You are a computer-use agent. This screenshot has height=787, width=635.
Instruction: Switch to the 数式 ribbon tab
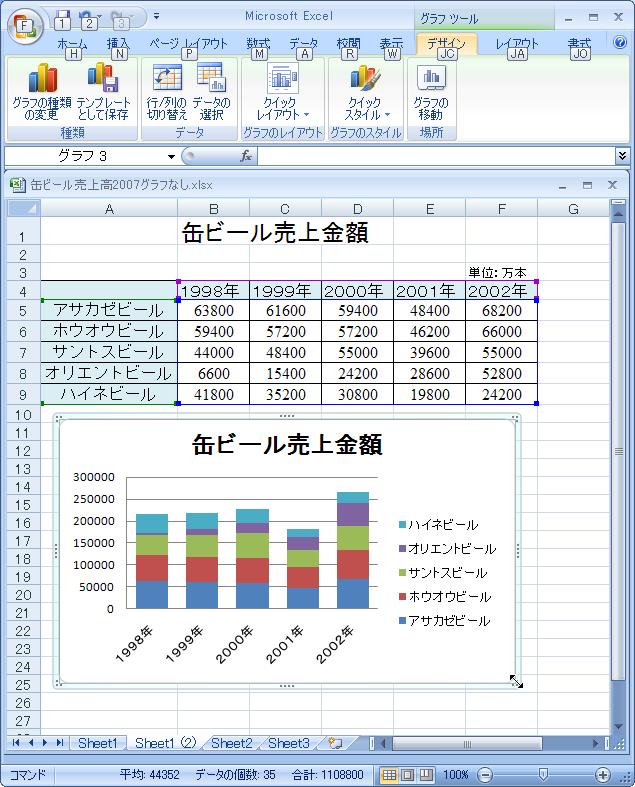click(259, 44)
